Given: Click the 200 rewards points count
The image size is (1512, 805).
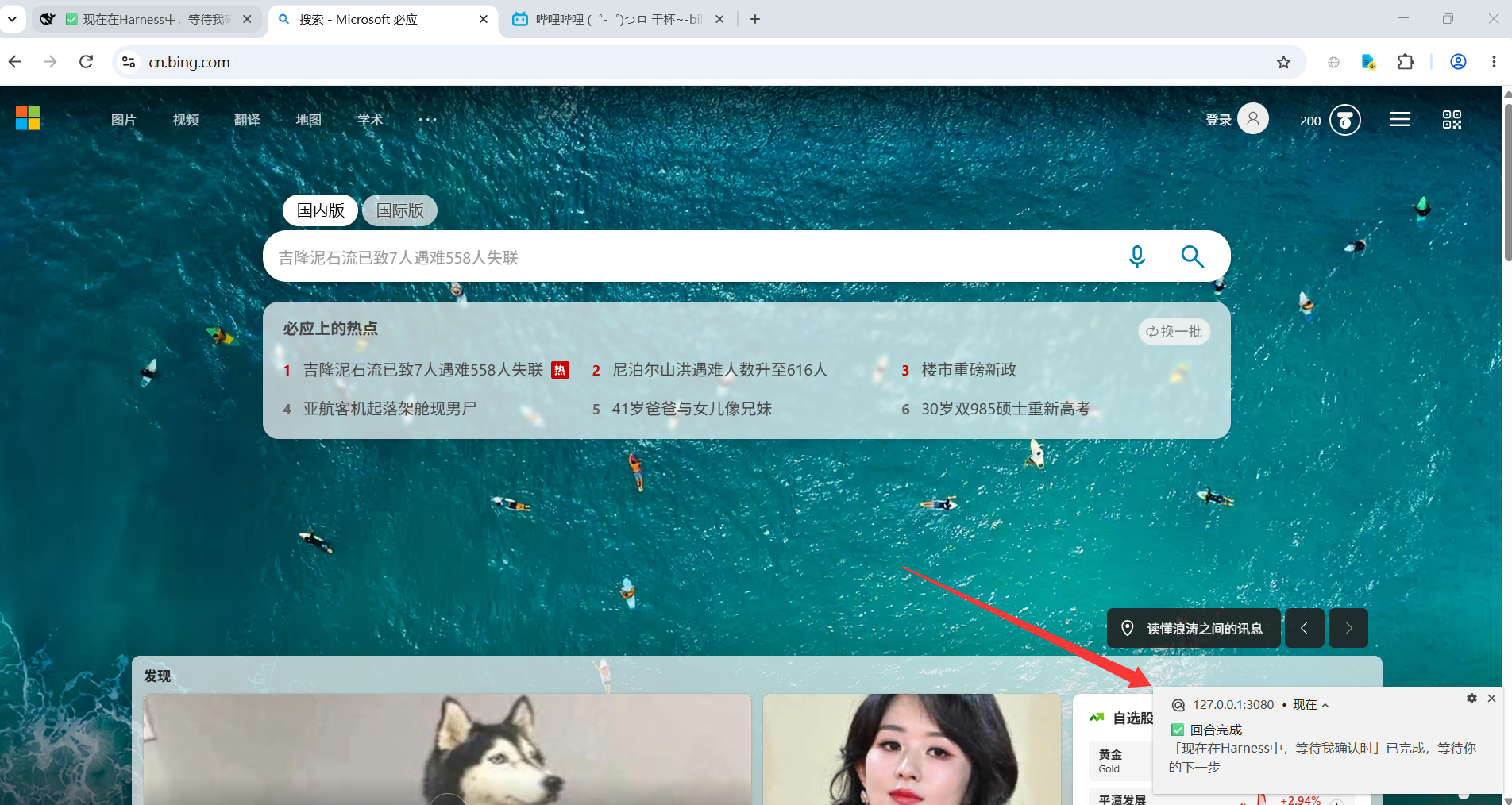Looking at the screenshot, I should (x=1310, y=121).
